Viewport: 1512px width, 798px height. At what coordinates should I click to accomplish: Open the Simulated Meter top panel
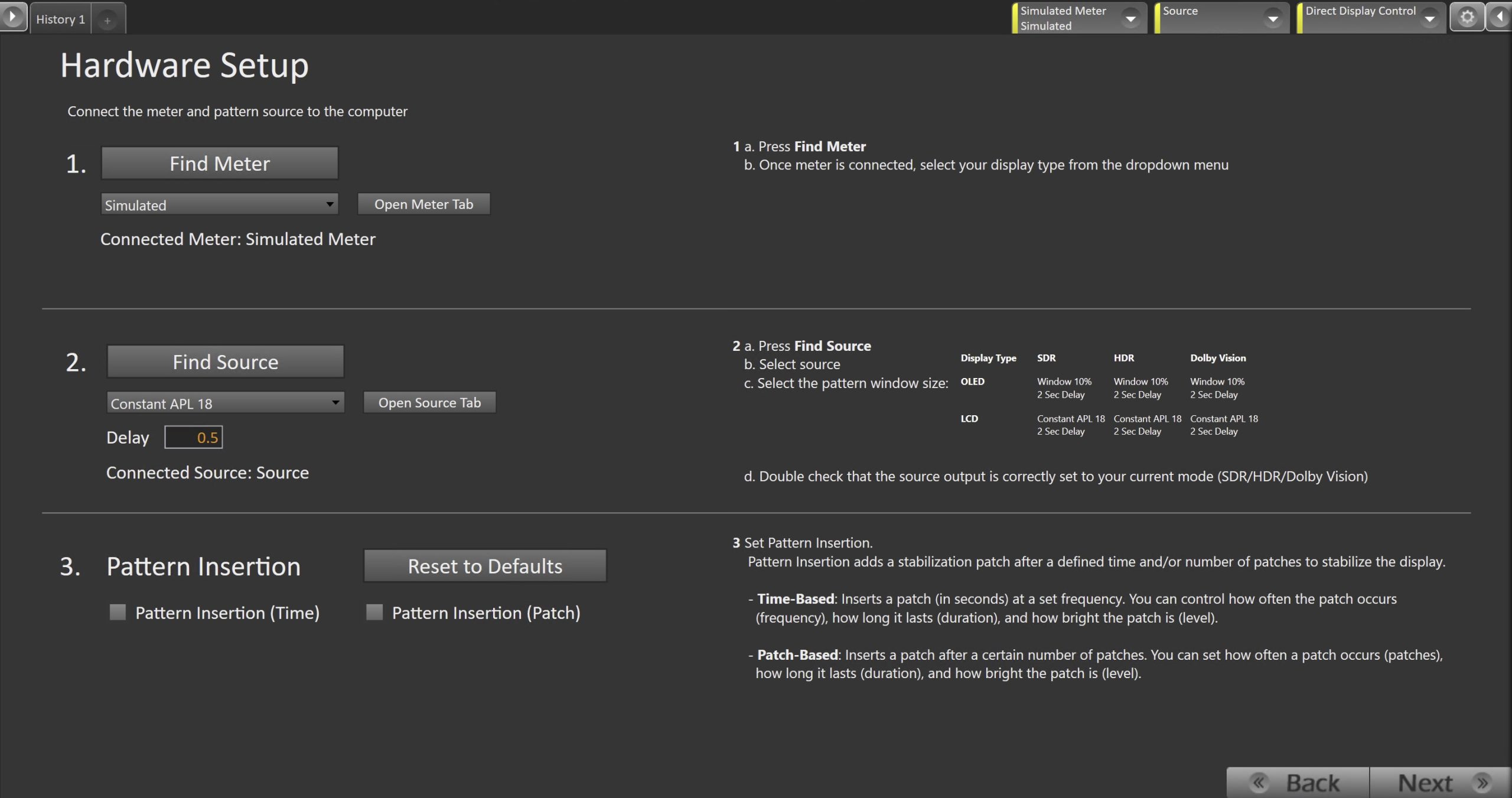pos(1063,18)
